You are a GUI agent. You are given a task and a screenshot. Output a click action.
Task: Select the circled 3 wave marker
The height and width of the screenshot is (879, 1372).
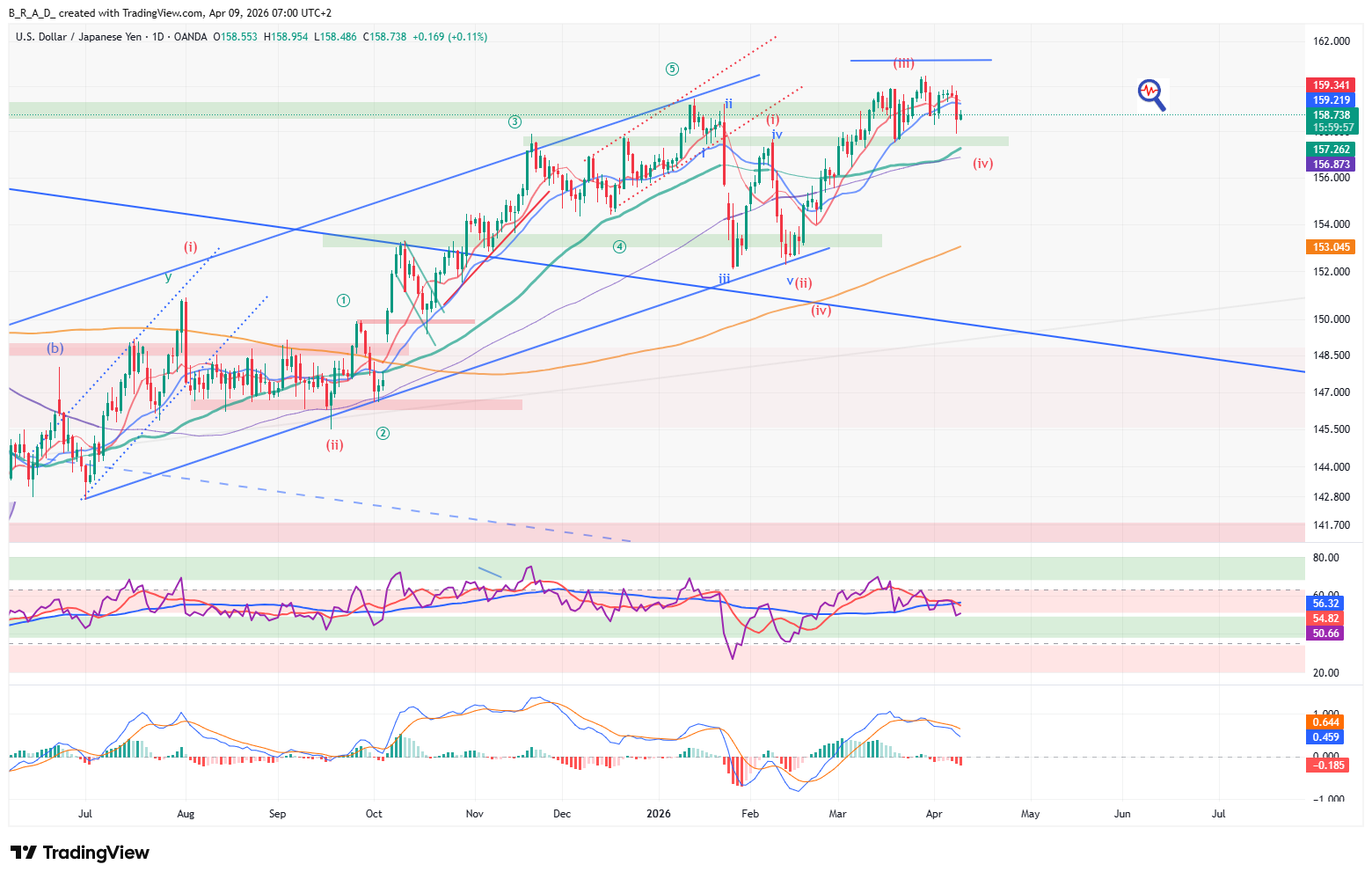click(x=514, y=122)
